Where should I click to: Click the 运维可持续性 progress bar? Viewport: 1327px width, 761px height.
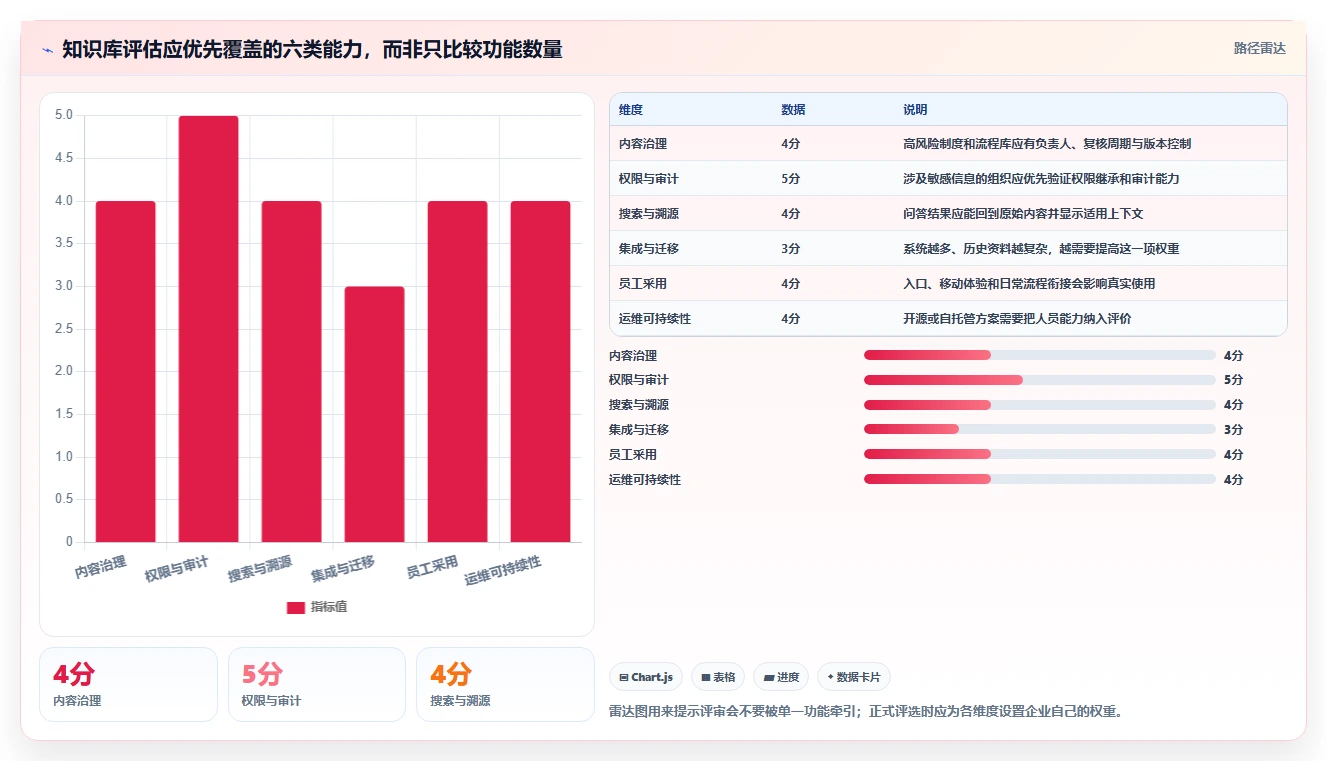tap(1040, 480)
